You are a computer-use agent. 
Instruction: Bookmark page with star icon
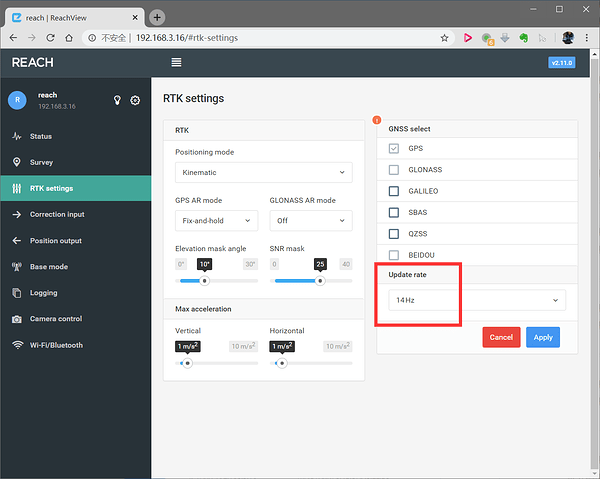point(444,38)
